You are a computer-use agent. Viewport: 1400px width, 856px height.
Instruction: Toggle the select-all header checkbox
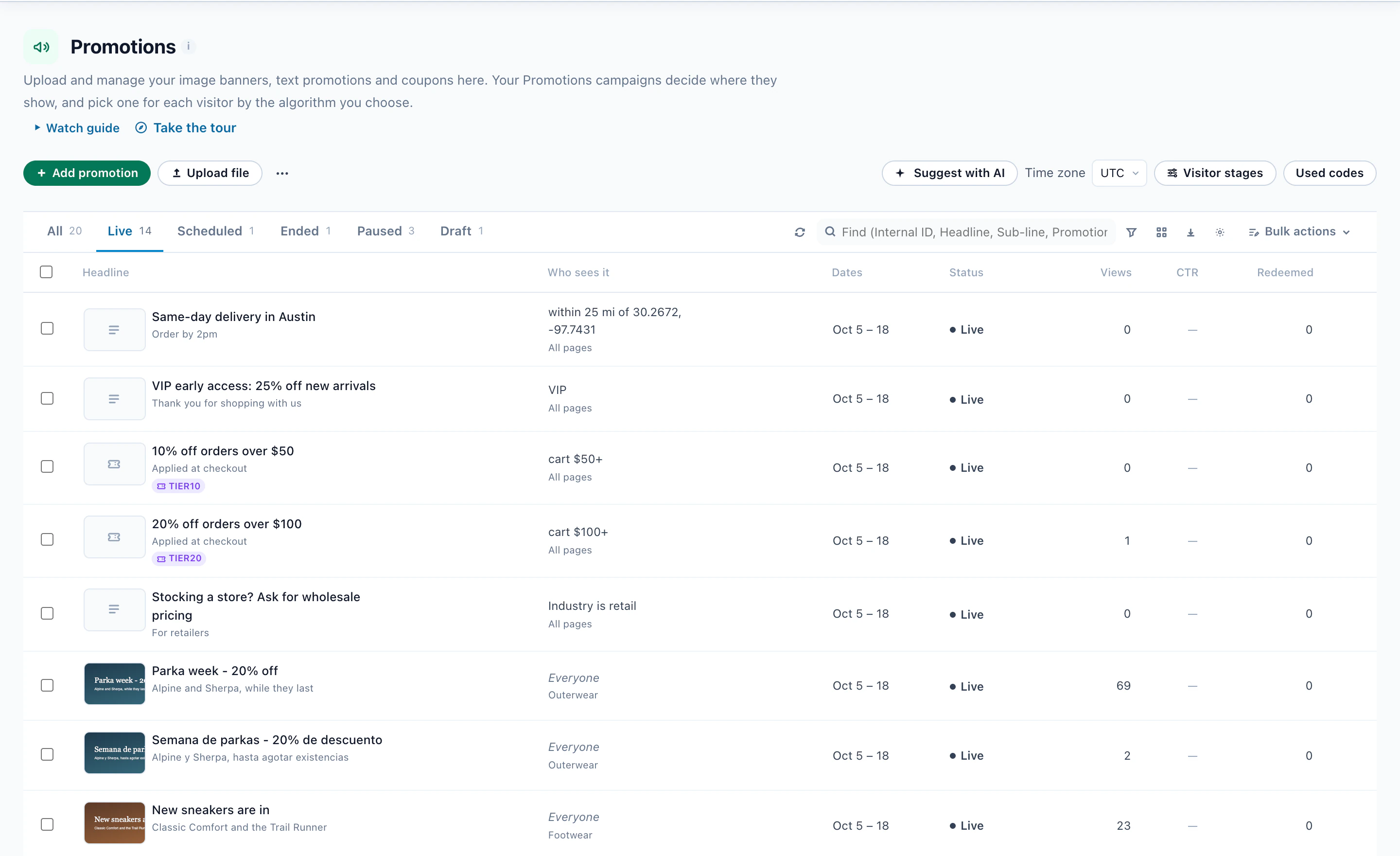(x=47, y=272)
